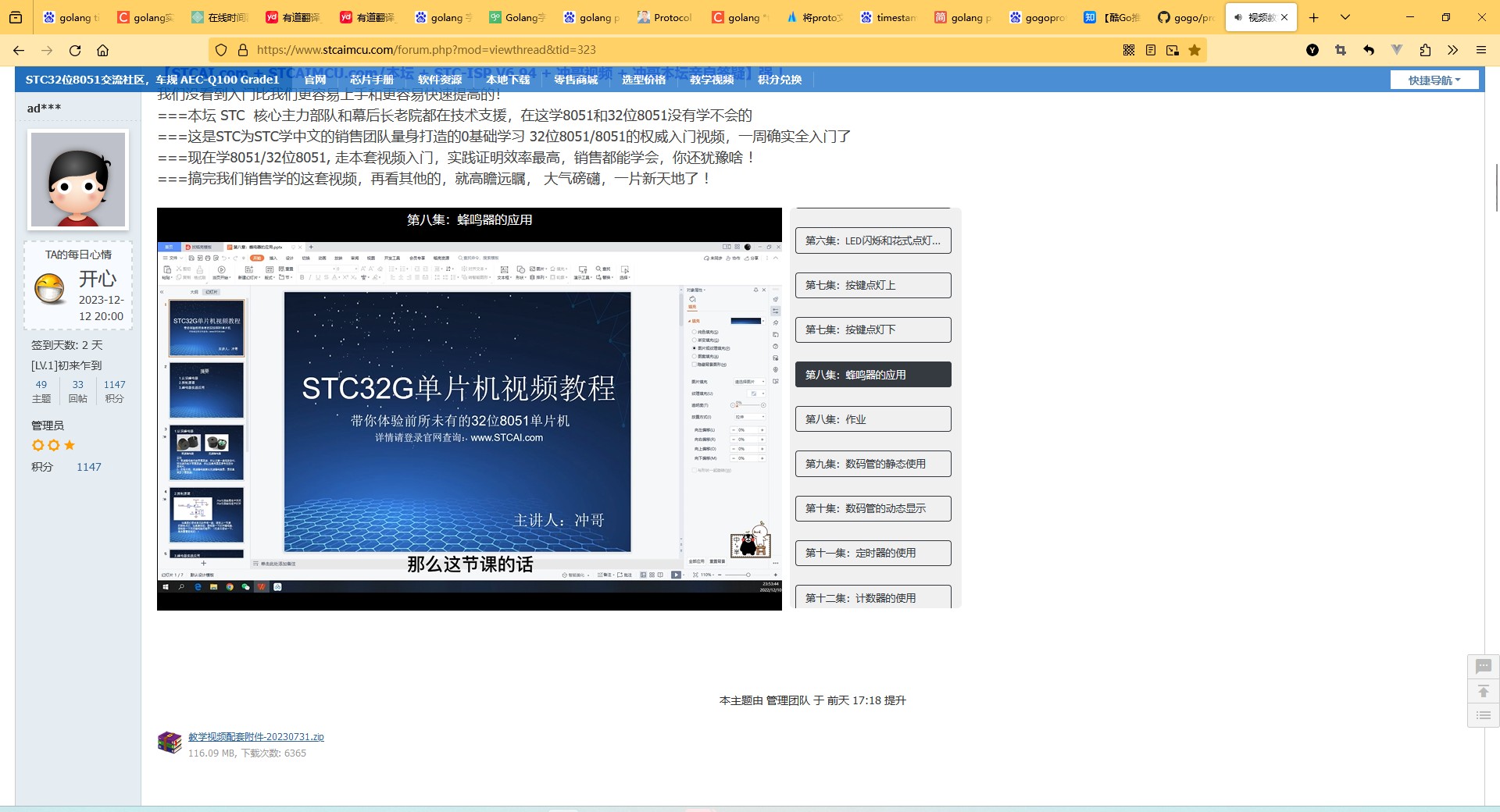Viewport: 1500px width, 812px height.
Task: Play 第六集: LED闪烁和花式点灯 episode
Action: [x=873, y=240]
